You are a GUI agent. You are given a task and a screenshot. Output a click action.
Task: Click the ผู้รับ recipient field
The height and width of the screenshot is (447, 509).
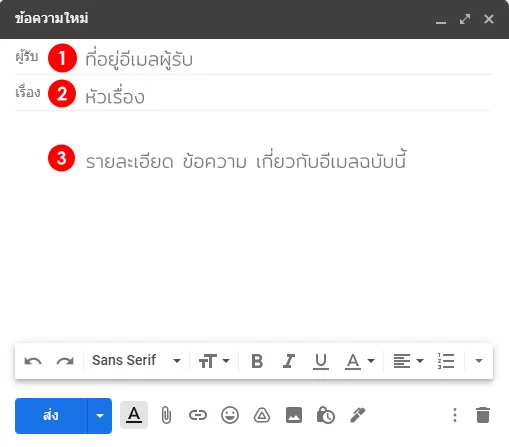[x=254, y=57]
